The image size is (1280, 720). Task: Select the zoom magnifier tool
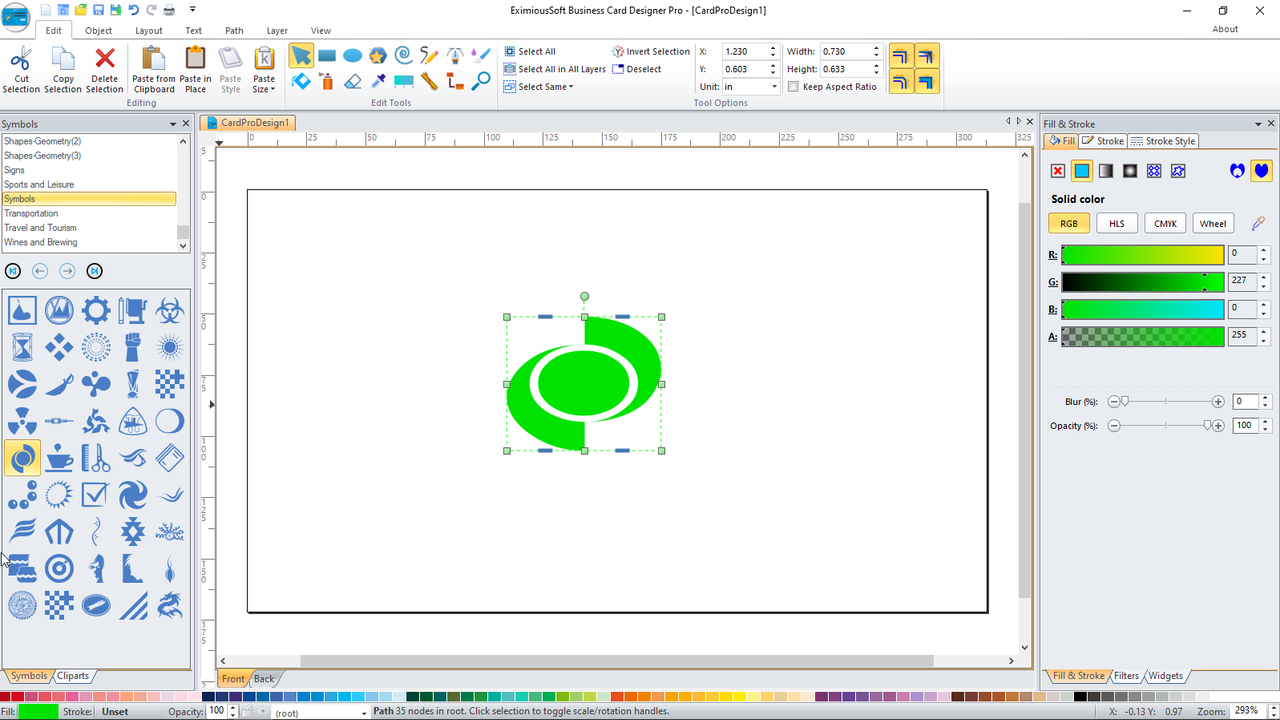click(x=481, y=81)
